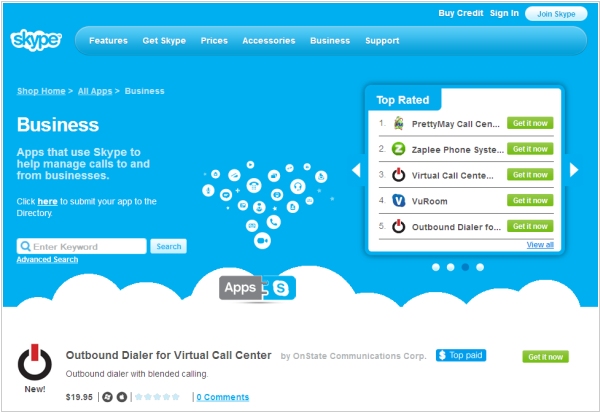Get PrettyMay Call Center now
Image resolution: width=600 pixels, height=412 pixels.
click(530, 123)
